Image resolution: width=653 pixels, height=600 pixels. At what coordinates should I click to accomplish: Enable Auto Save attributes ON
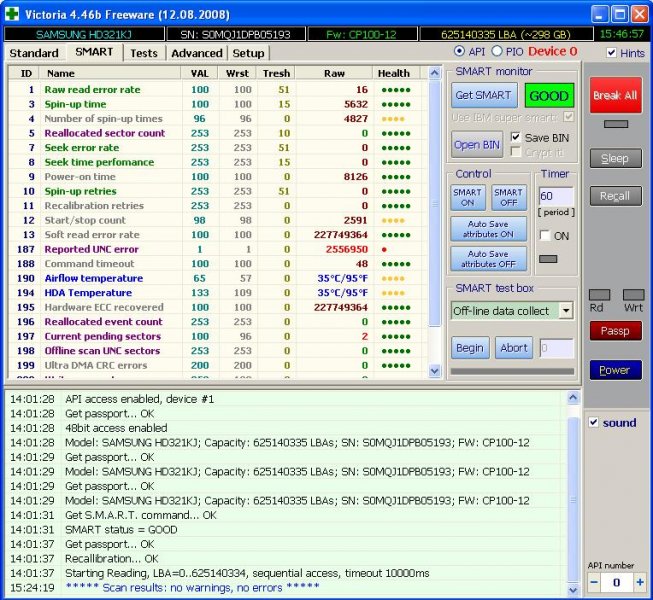488,229
